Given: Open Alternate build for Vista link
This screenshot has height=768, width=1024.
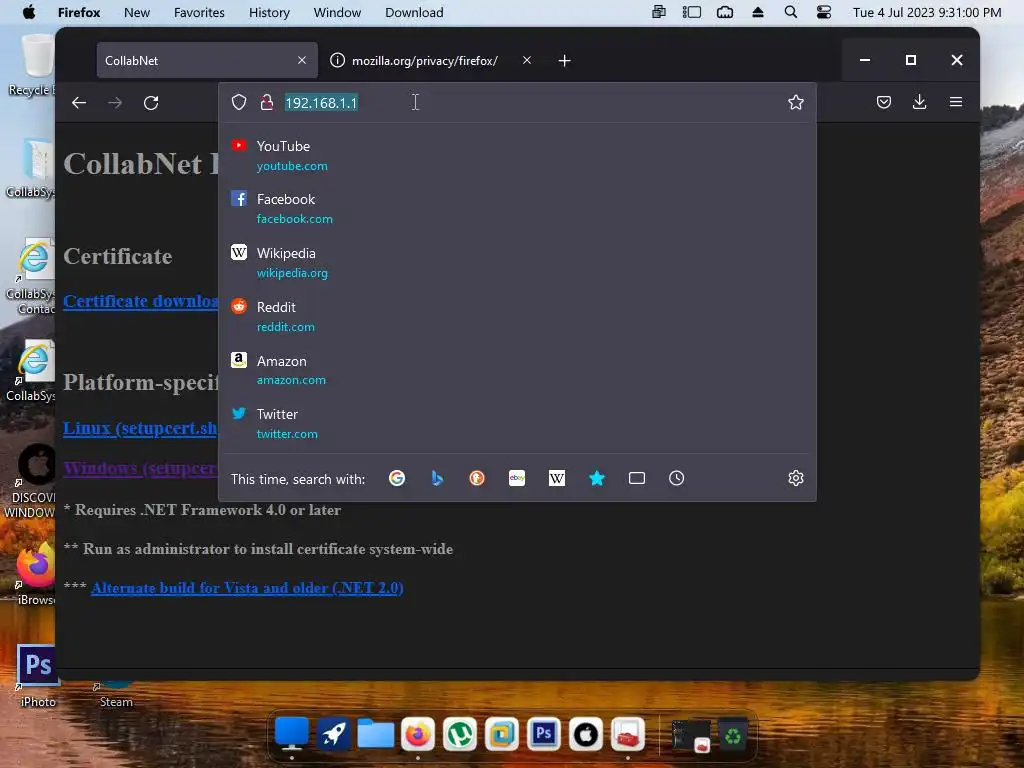Looking at the screenshot, I should click(x=247, y=588).
